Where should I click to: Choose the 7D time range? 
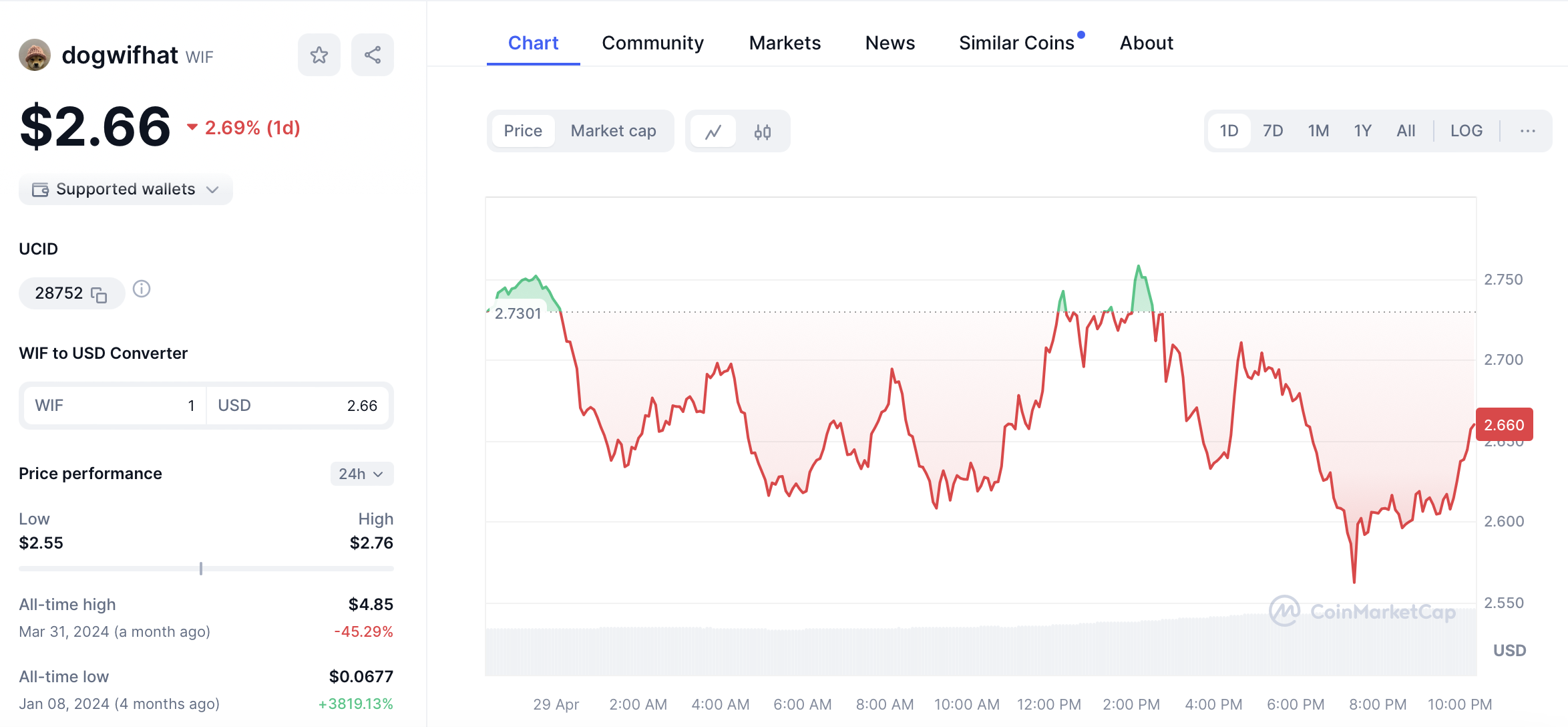pyautogui.click(x=1272, y=131)
